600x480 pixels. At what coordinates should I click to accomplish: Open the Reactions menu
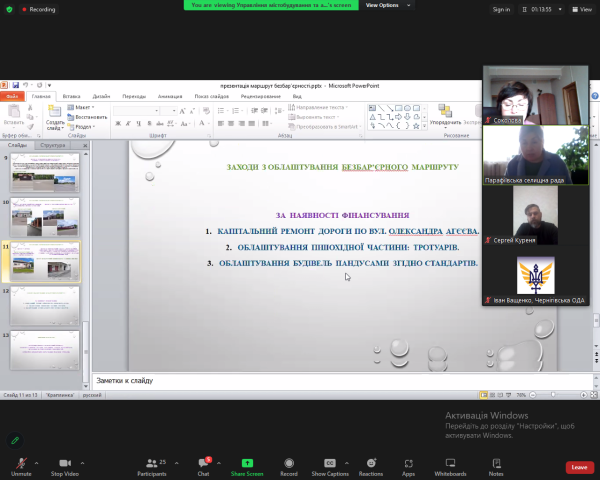(371, 464)
